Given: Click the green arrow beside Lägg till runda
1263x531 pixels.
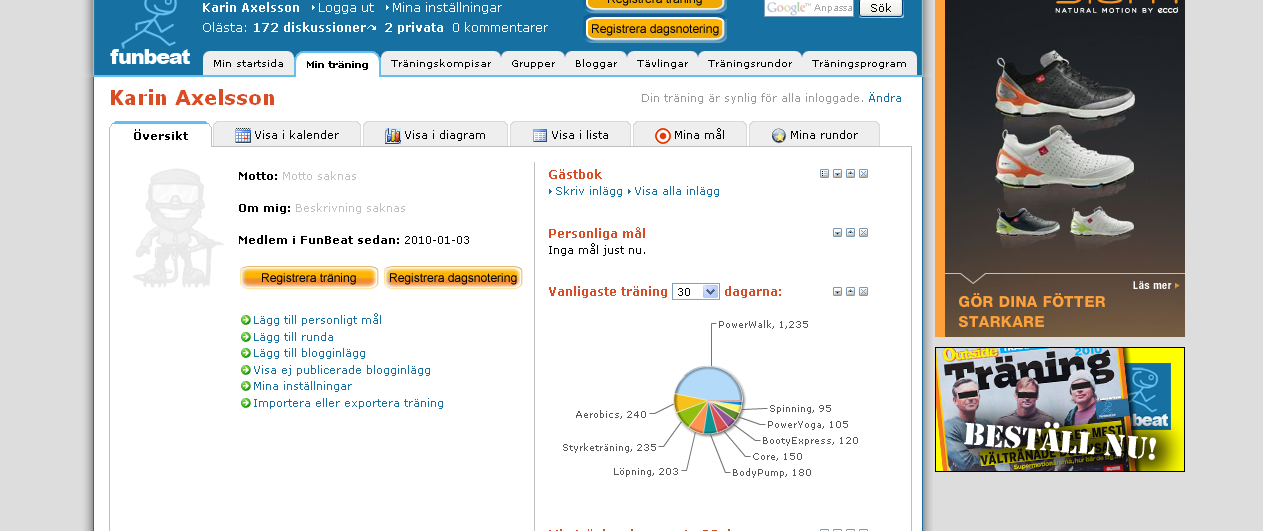Looking at the screenshot, I should coord(246,337).
